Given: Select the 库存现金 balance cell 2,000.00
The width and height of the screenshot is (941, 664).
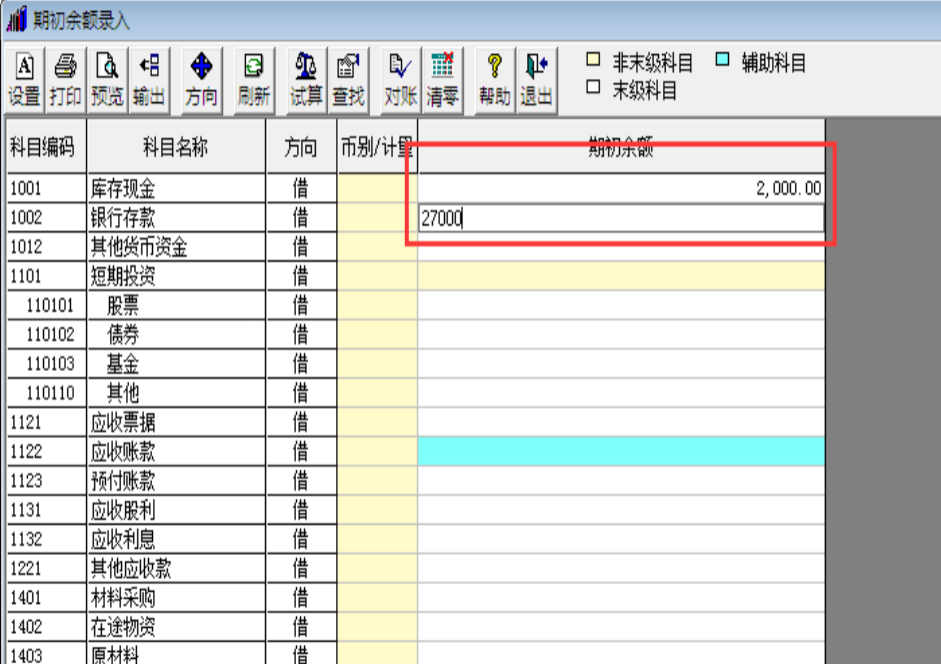Looking at the screenshot, I should pos(621,189).
